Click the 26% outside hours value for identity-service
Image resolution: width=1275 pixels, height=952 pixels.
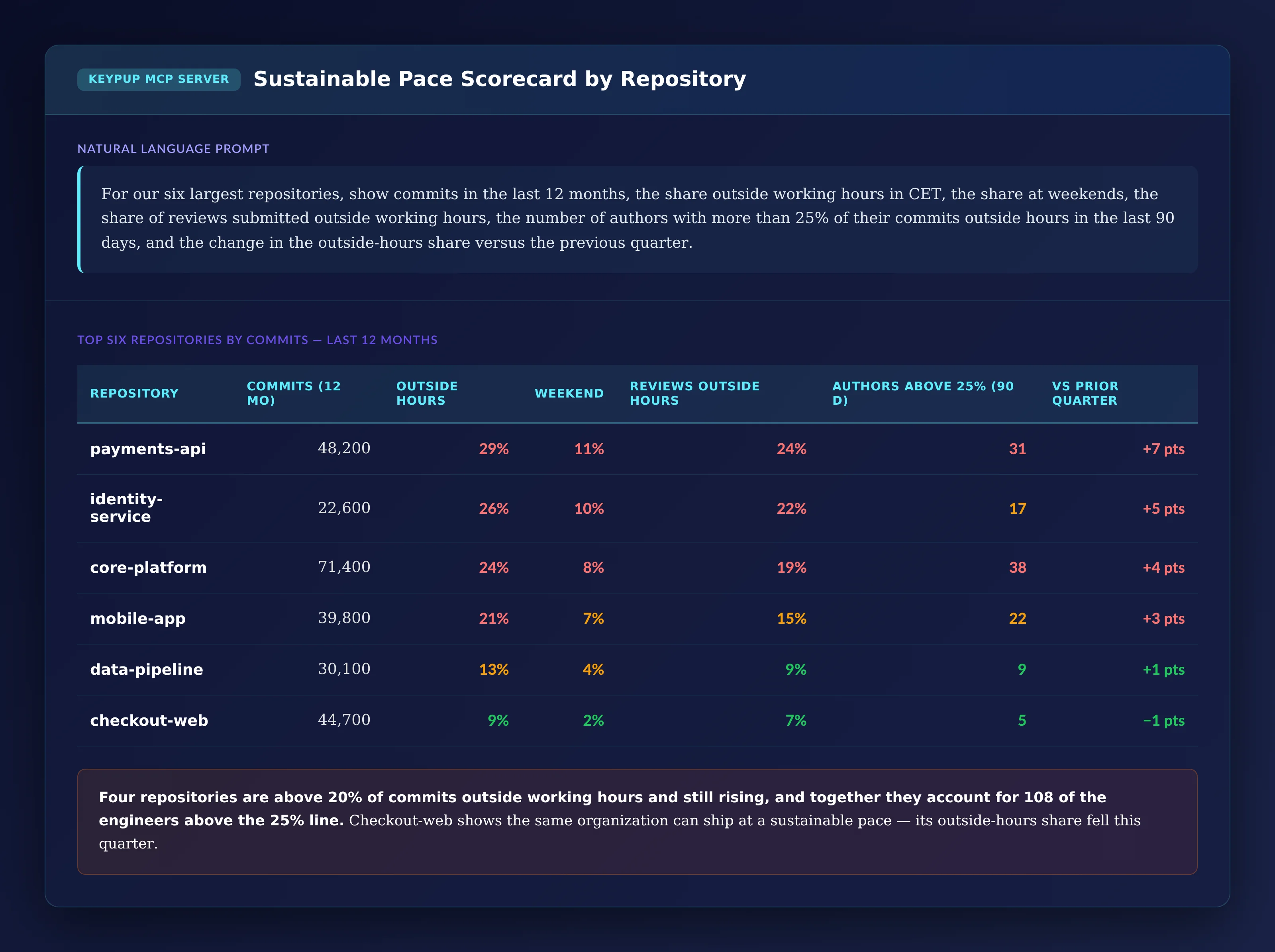click(x=494, y=508)
